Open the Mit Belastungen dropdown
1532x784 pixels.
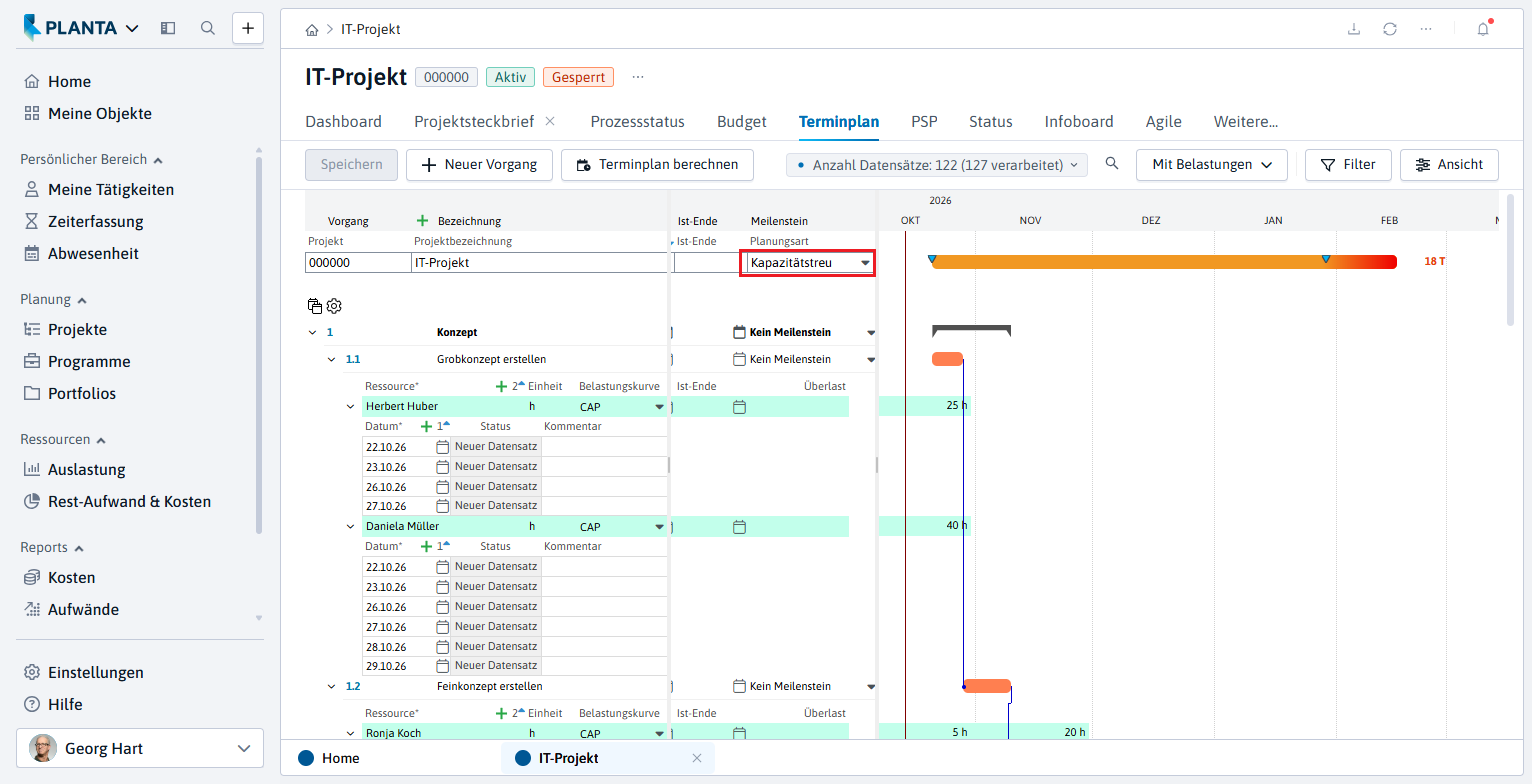[x=1211, y=165]
